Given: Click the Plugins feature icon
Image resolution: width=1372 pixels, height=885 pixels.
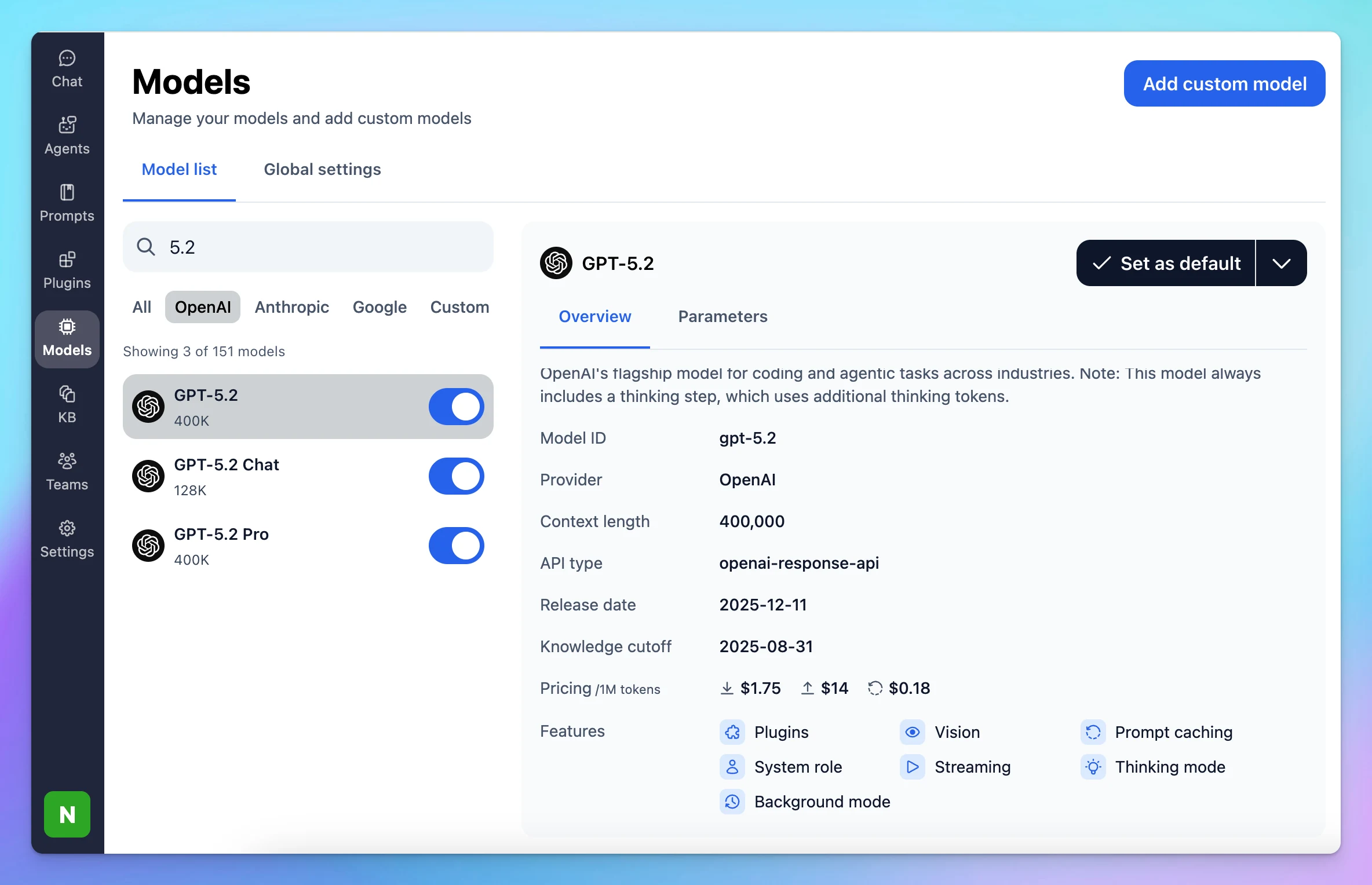Looking at the screenshot, I should tap(732, 732).
